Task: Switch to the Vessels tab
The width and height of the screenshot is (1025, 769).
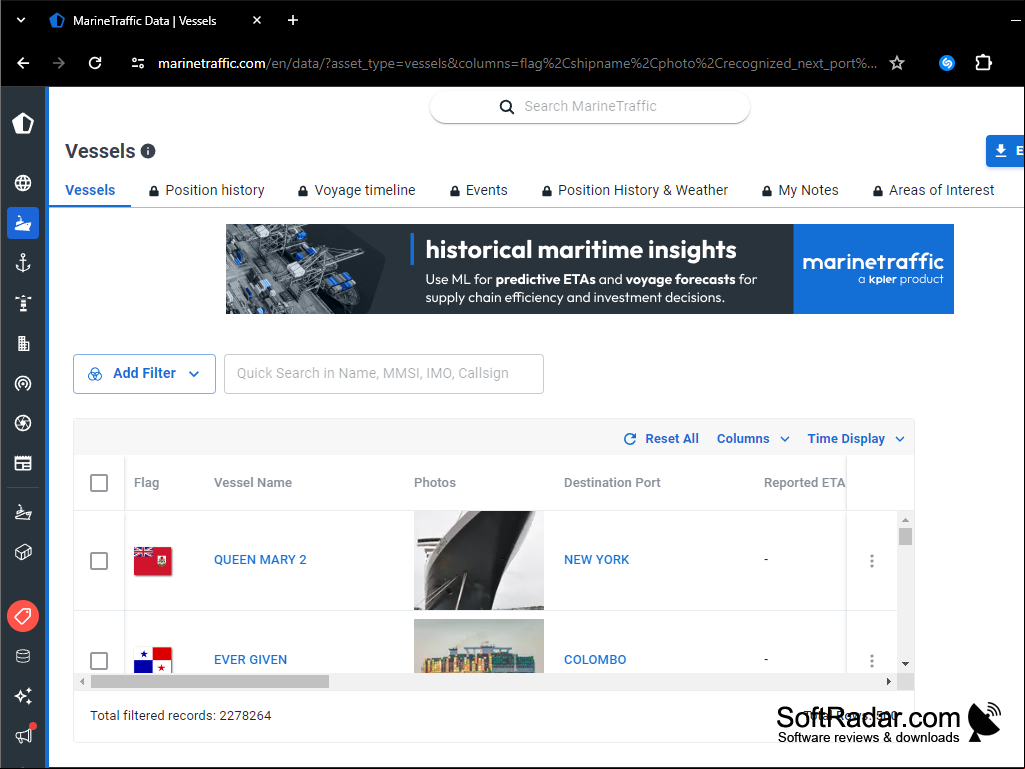Action: coord(90,190)
